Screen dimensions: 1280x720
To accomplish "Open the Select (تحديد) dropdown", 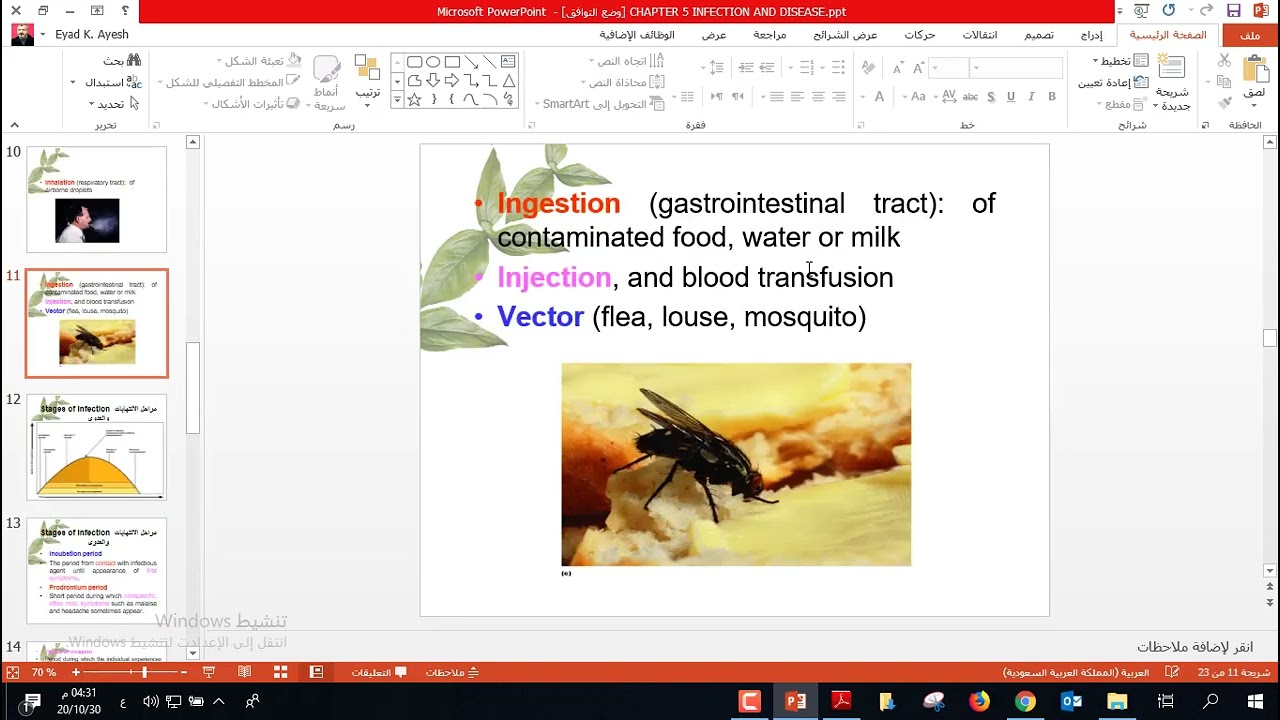I will pos(114,103).
